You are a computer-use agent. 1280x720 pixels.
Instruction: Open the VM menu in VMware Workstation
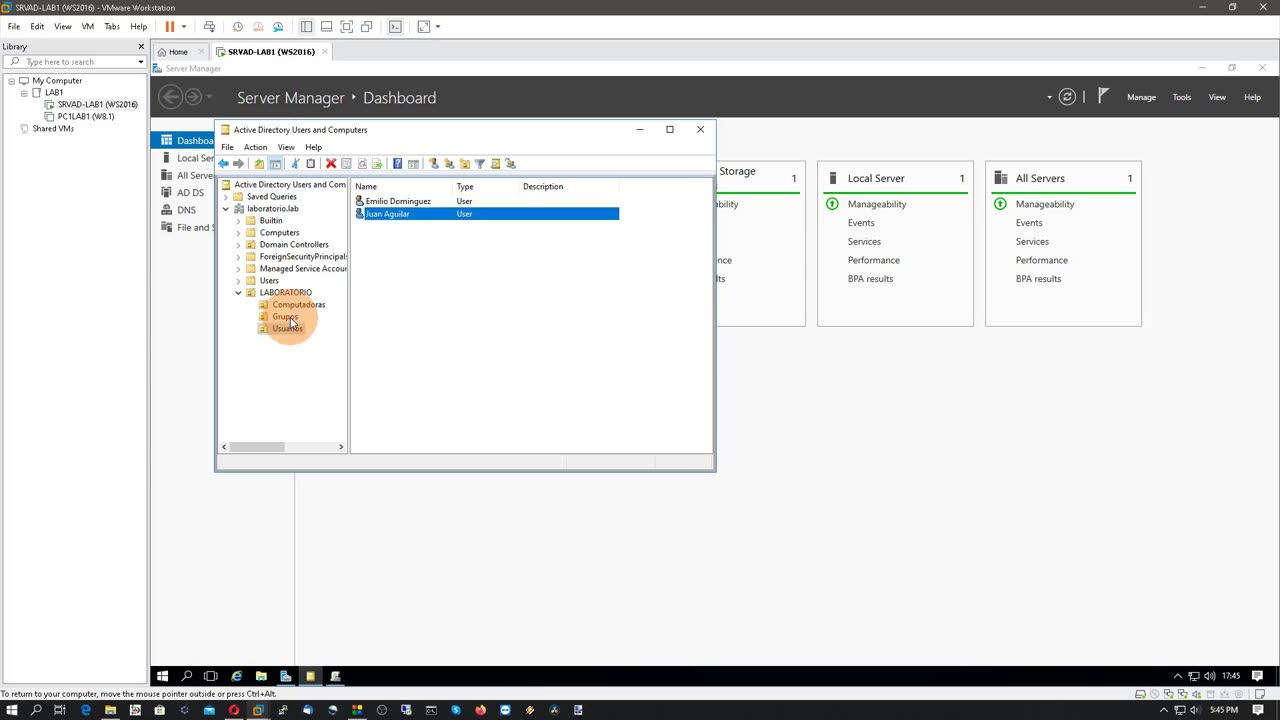tap(87, 27)
